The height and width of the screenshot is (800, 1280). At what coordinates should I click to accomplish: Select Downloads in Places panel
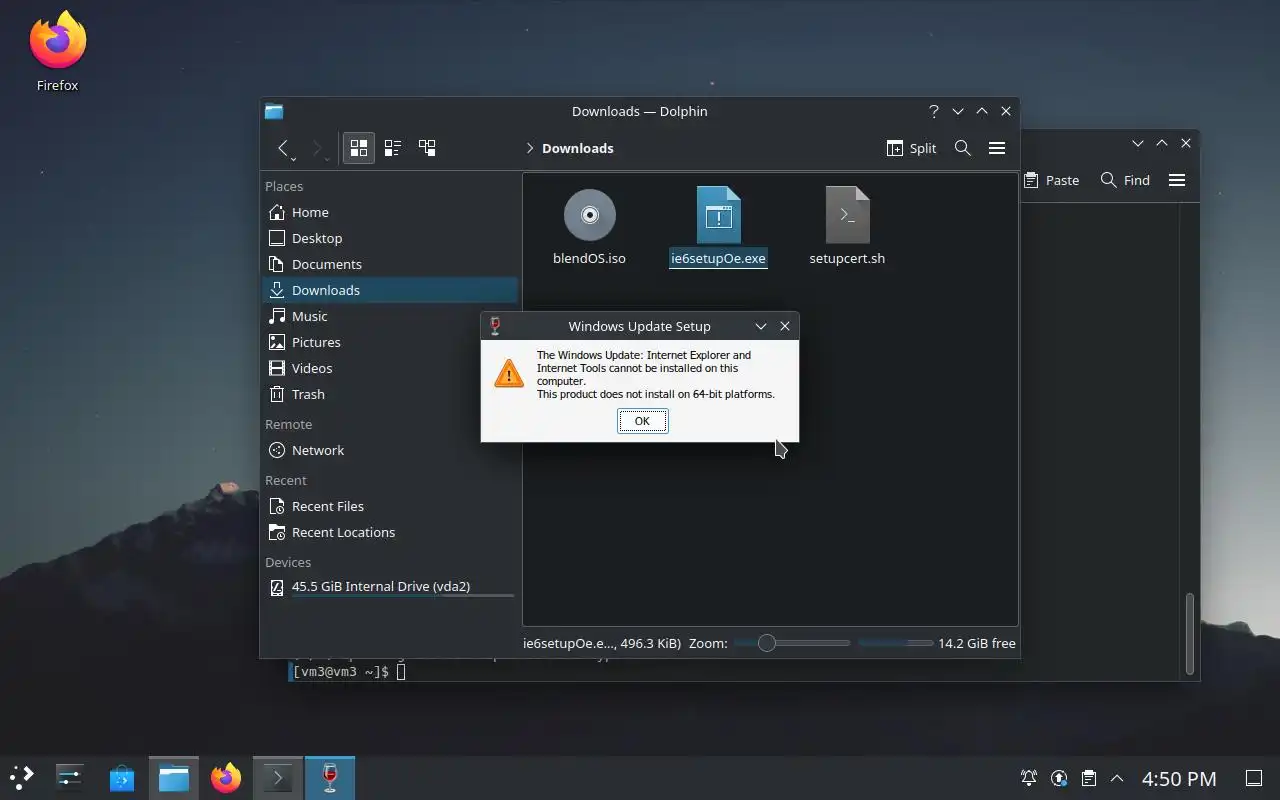(x=390, y=290)
